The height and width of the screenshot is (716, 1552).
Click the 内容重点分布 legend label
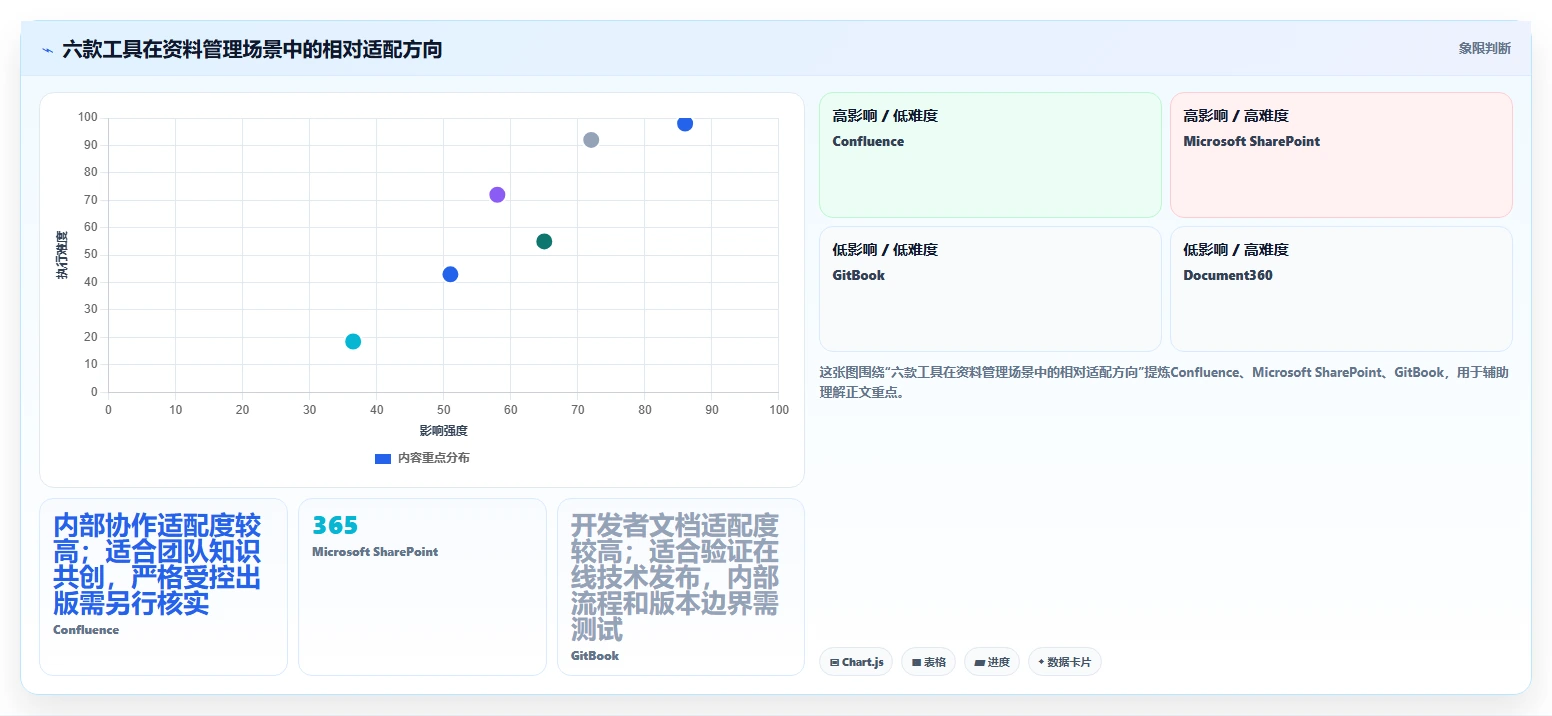pyautogui.click(x=433, y=458)
